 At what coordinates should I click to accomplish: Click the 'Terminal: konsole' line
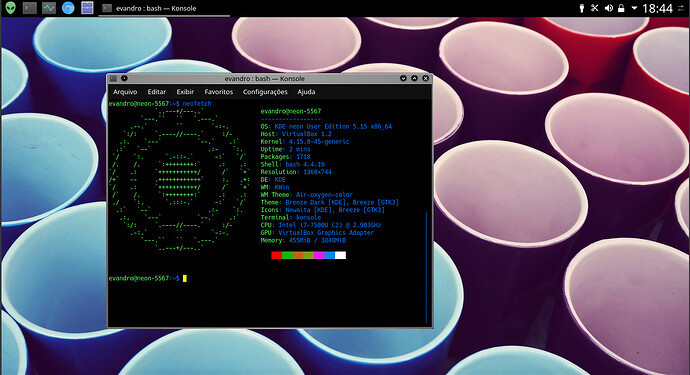point(291,217)
